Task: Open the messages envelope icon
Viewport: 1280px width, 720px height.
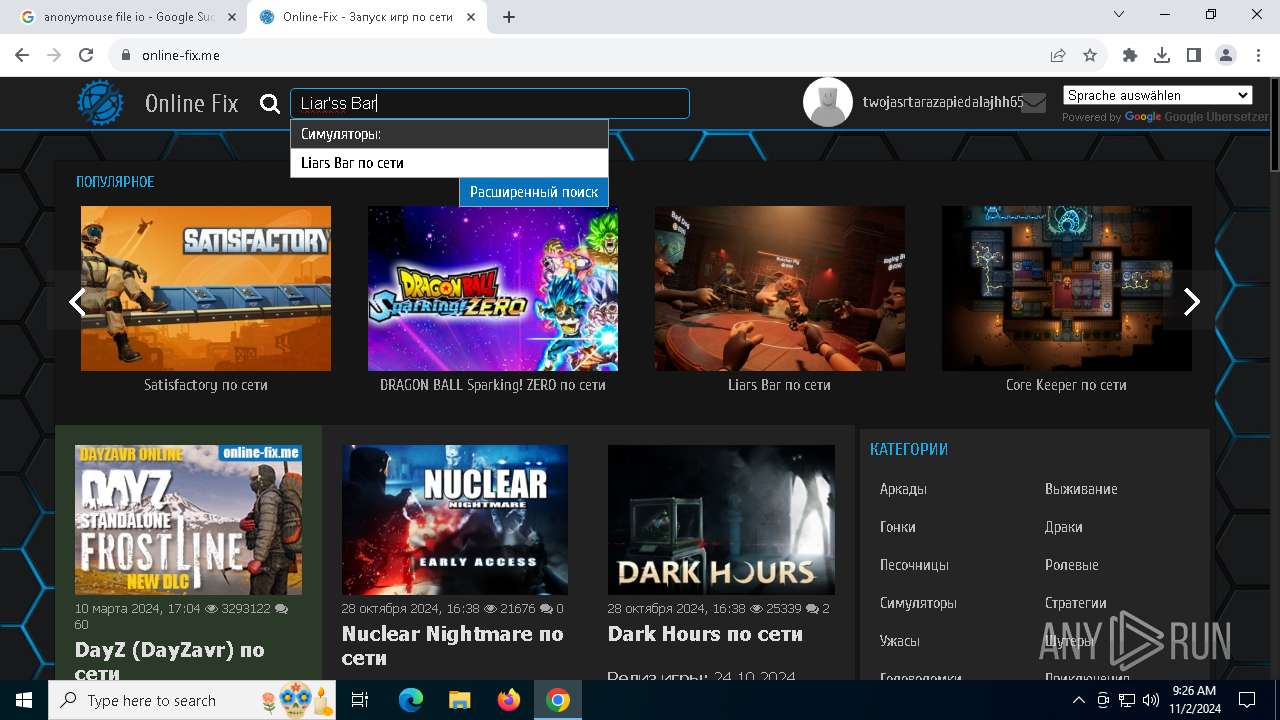Action: click(x=1034, y=103)
